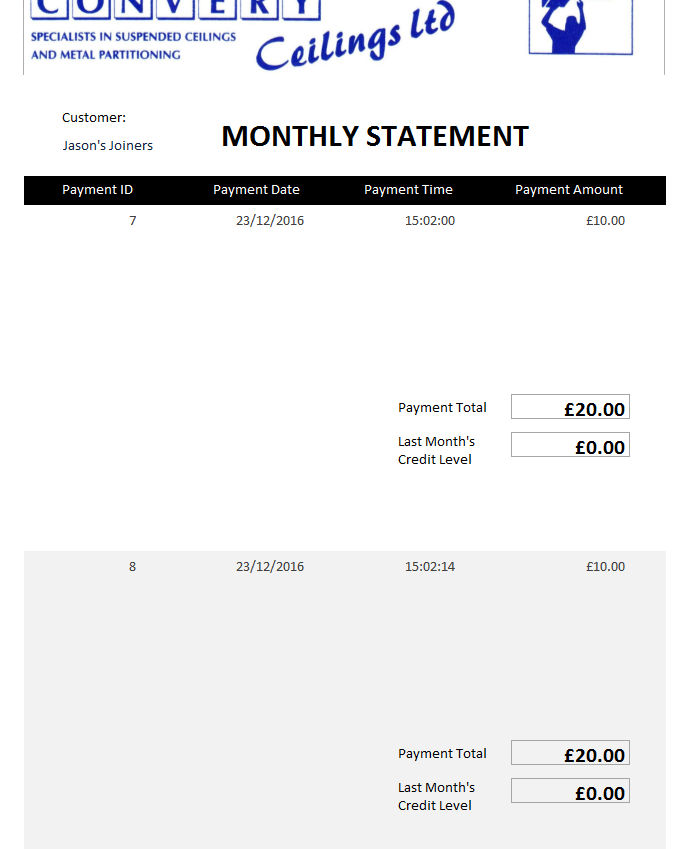Click the Payment Total box in white section
The height and width of the screenshot is (849, 673).
(x=570, y=407)
